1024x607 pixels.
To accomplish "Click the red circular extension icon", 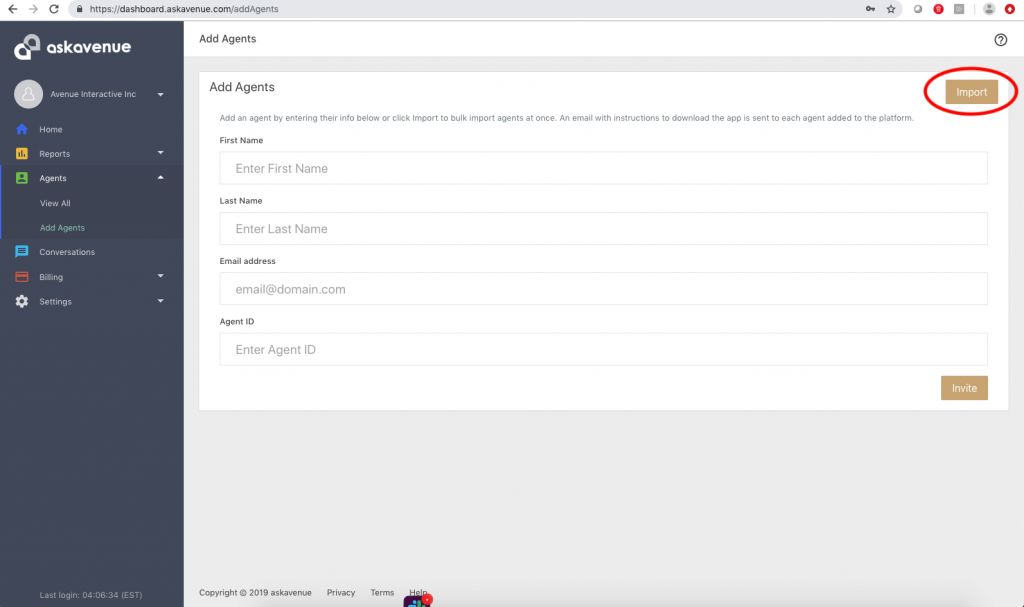I will [938, 9].
